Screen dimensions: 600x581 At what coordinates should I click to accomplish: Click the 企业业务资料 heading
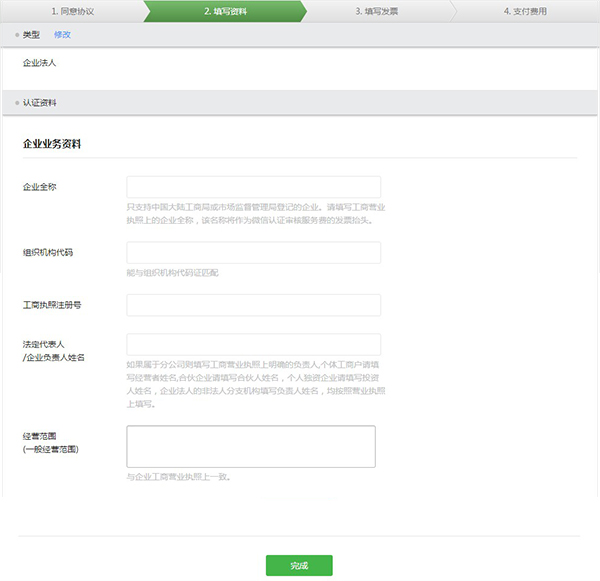click(51, 144)
